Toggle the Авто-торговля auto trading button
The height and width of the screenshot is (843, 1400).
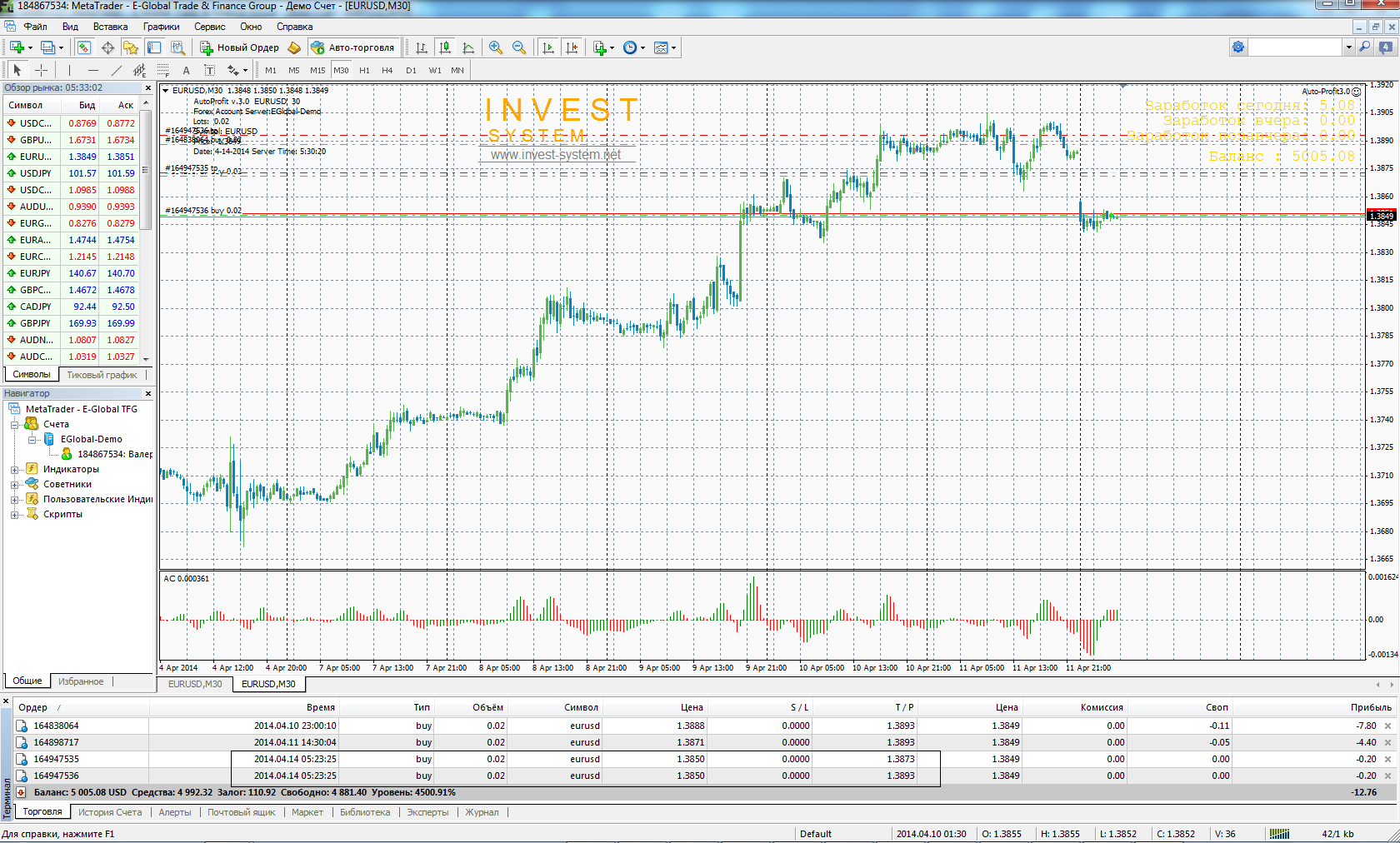point(352,47)
